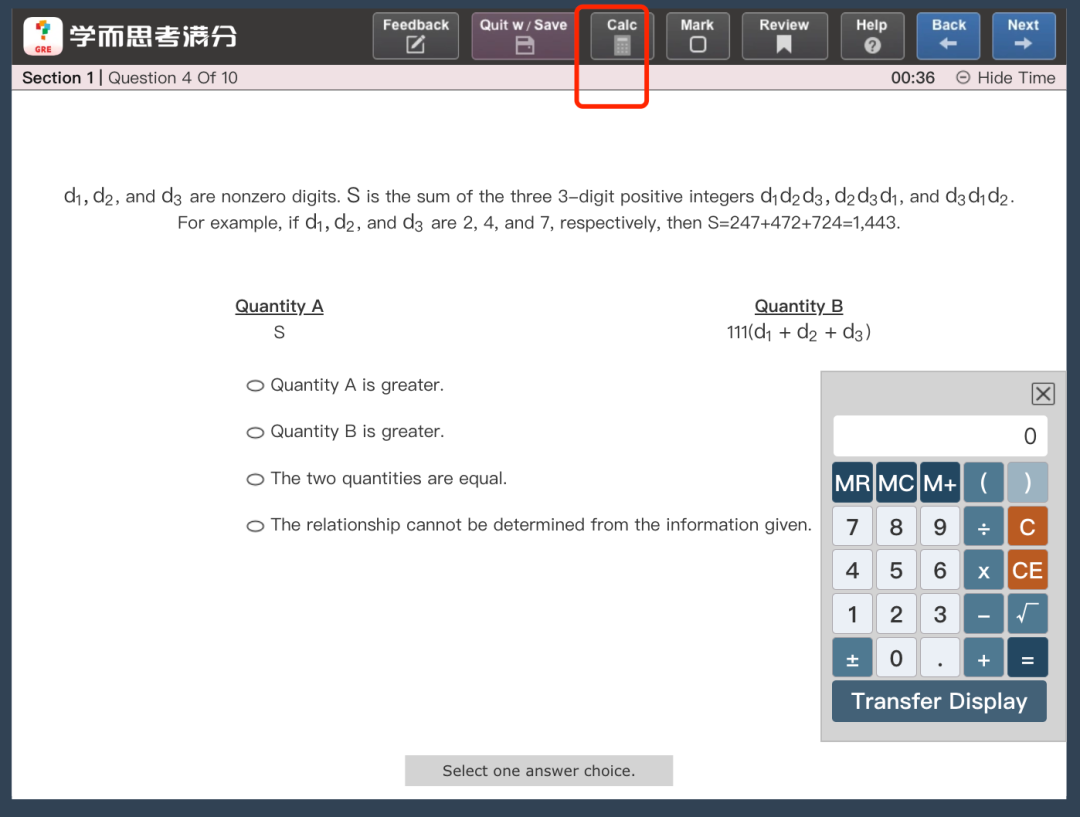Click calculator digit 5
This screenshot has width=1080, height=817.
coord(896,570)
